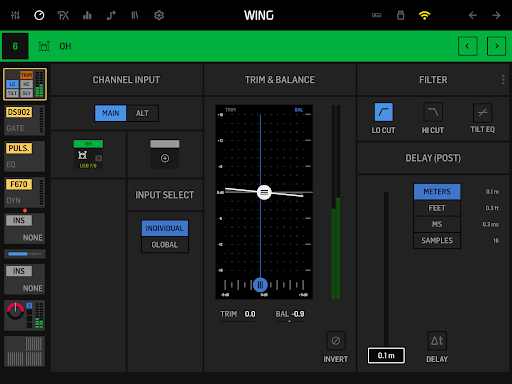
Task: Choose GLOBAL input select
Action: [x=165, y=245]
